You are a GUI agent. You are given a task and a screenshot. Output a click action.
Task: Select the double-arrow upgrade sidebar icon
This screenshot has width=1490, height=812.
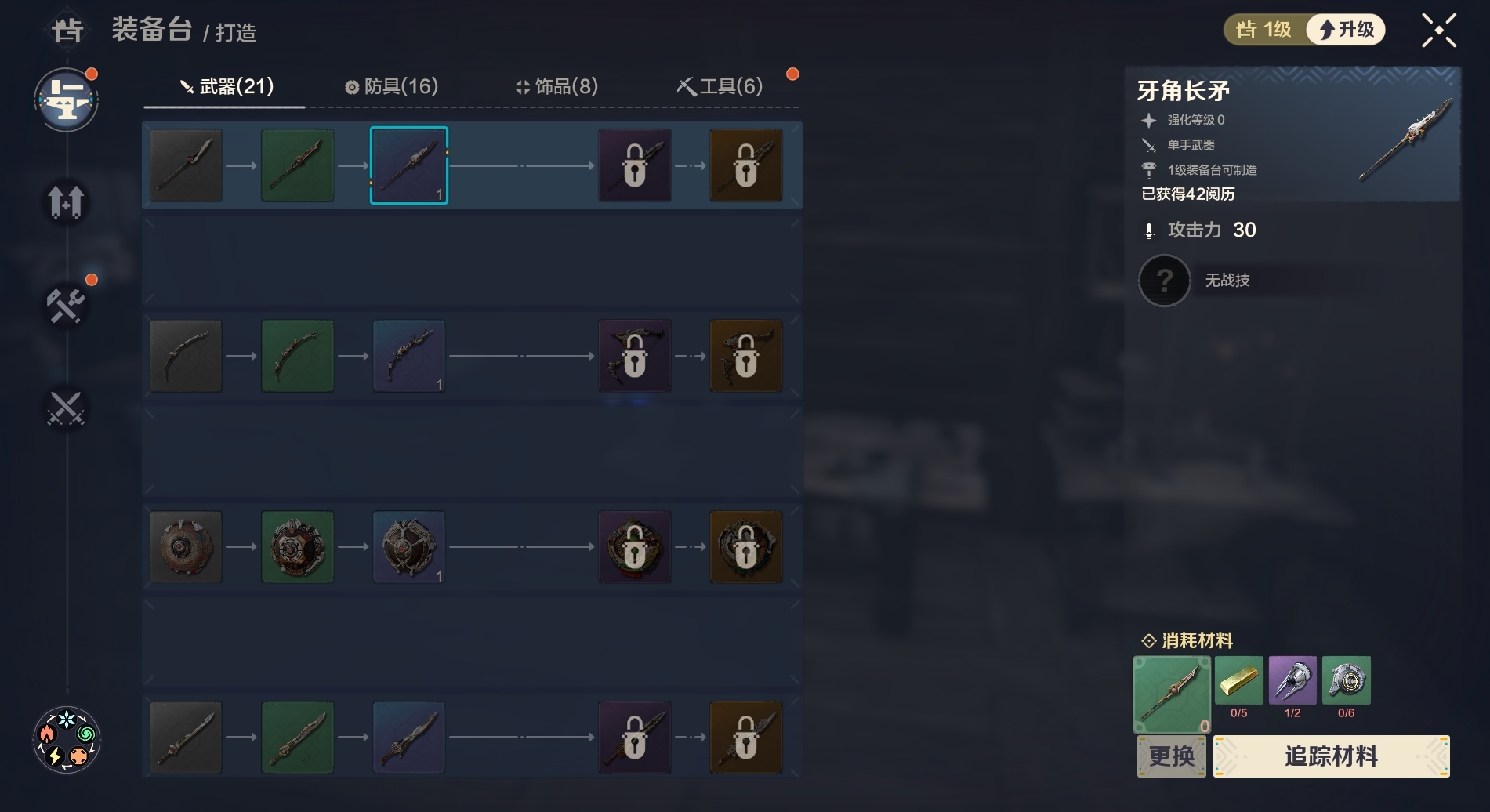point(66,201)
